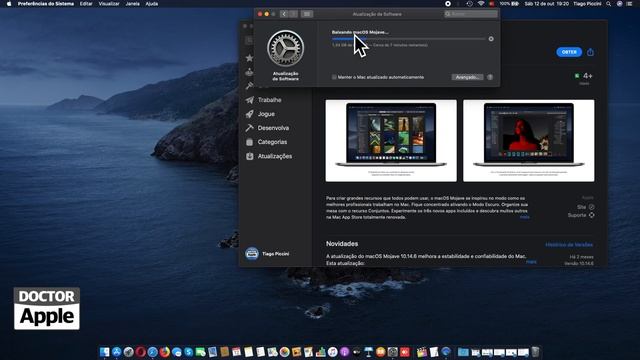Viewport: 640px width, 360px height.
Task: Open Siri from menu bar
Action: [x=620, y=4]
